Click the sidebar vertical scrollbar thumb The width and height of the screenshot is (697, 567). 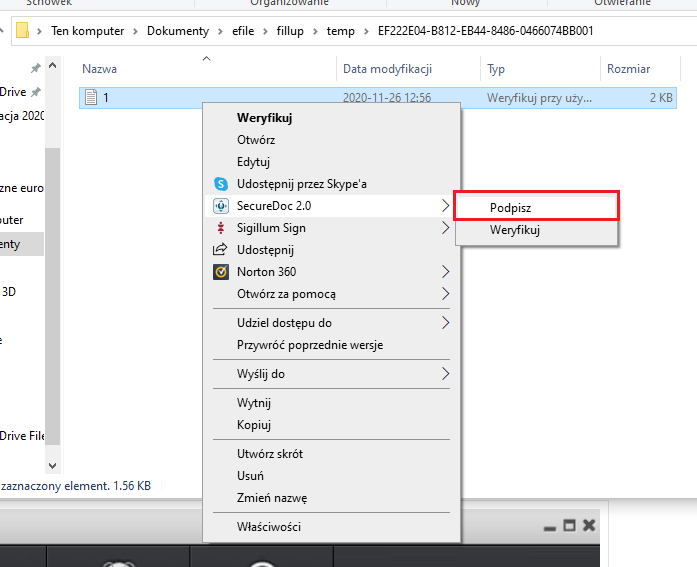tap(52, 295)
